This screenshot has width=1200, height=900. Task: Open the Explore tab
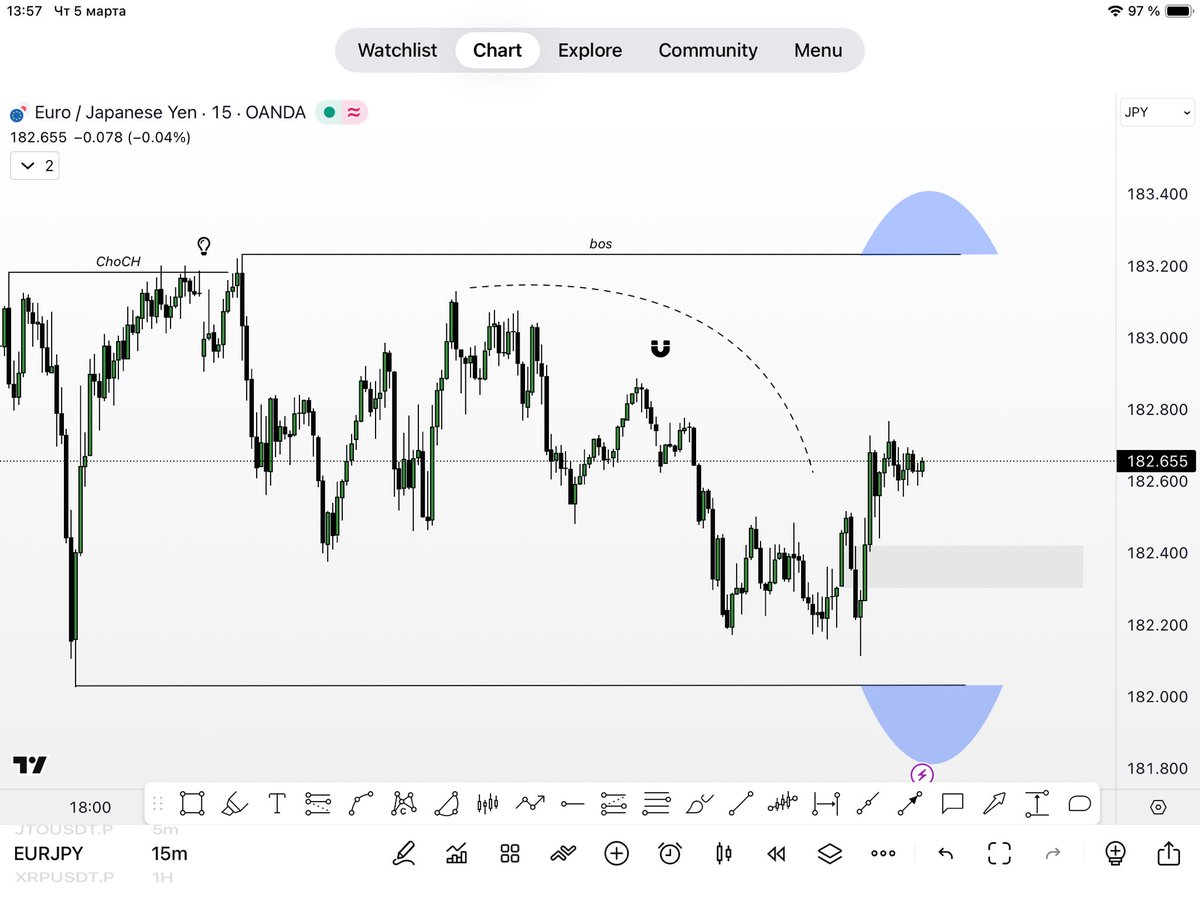[590, 50]
